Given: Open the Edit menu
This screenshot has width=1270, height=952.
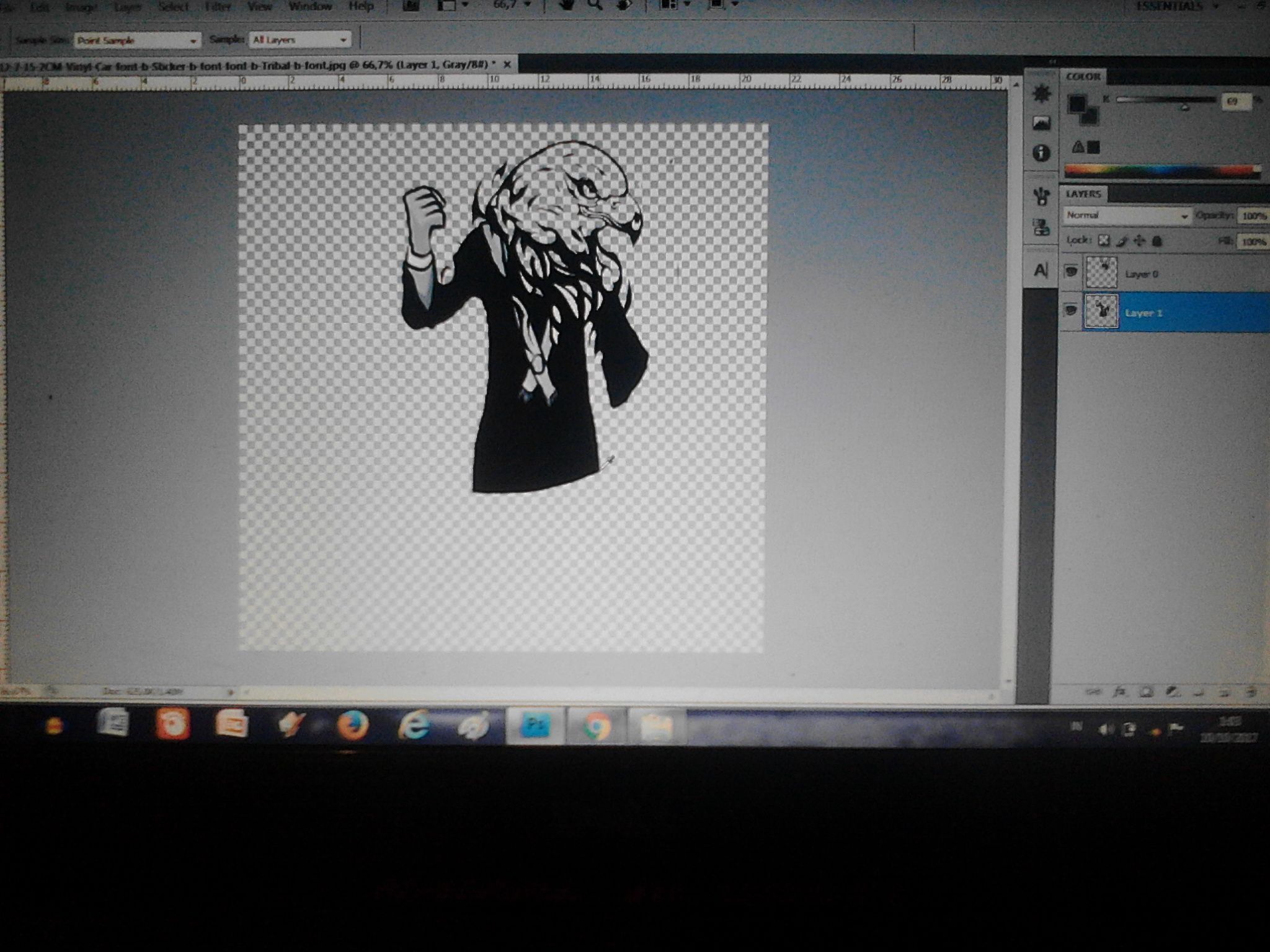Looking at the screenshot, I should click(40, 7).
